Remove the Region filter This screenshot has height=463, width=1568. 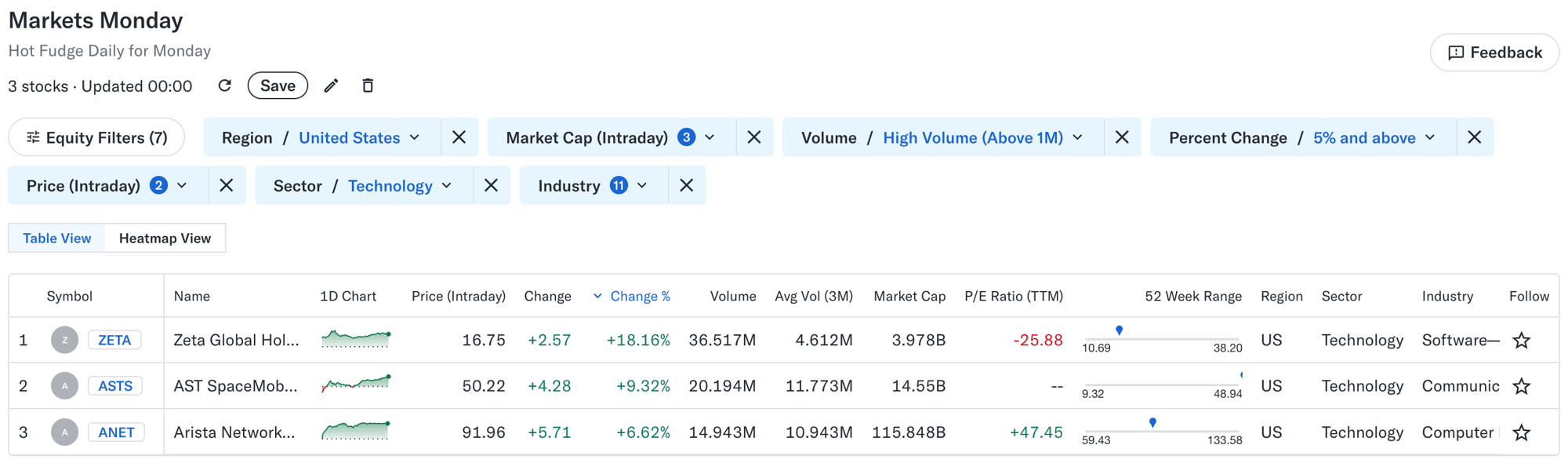459,137
